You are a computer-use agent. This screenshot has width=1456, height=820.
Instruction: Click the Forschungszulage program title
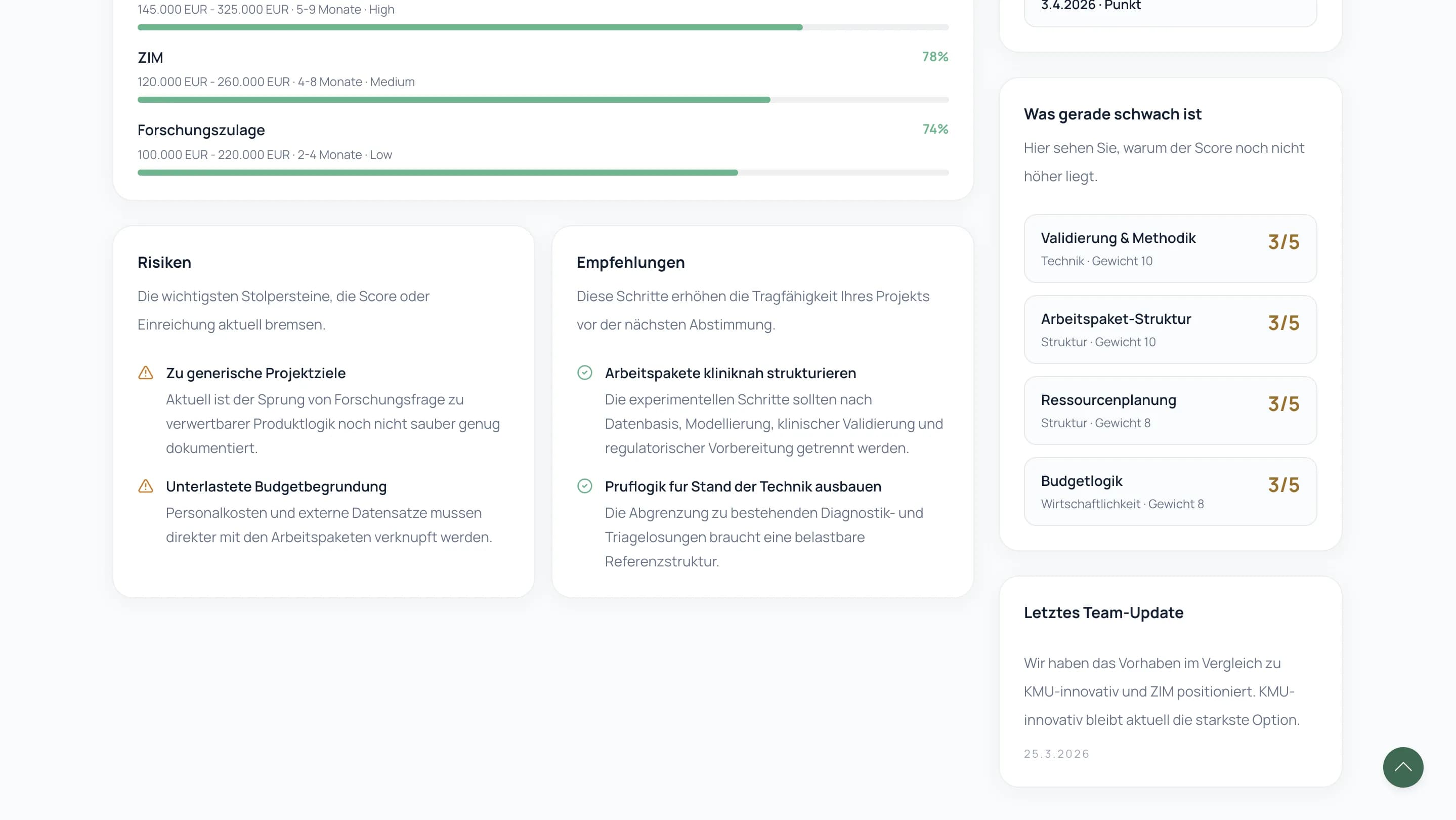pyautogui.click(x=201, y=130)
